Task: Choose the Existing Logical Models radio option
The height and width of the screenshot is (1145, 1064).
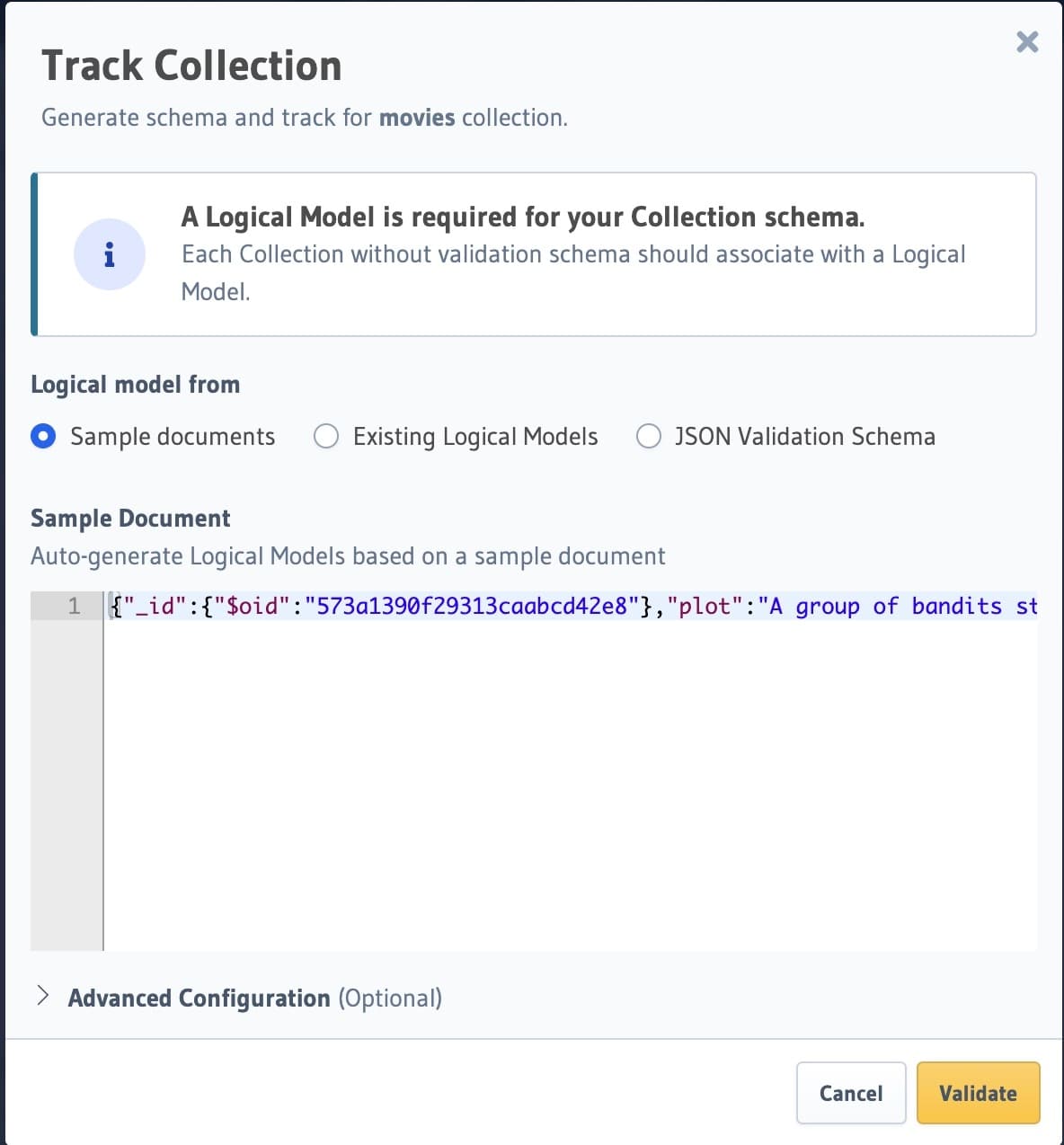Action: click(x=326, y=437)
